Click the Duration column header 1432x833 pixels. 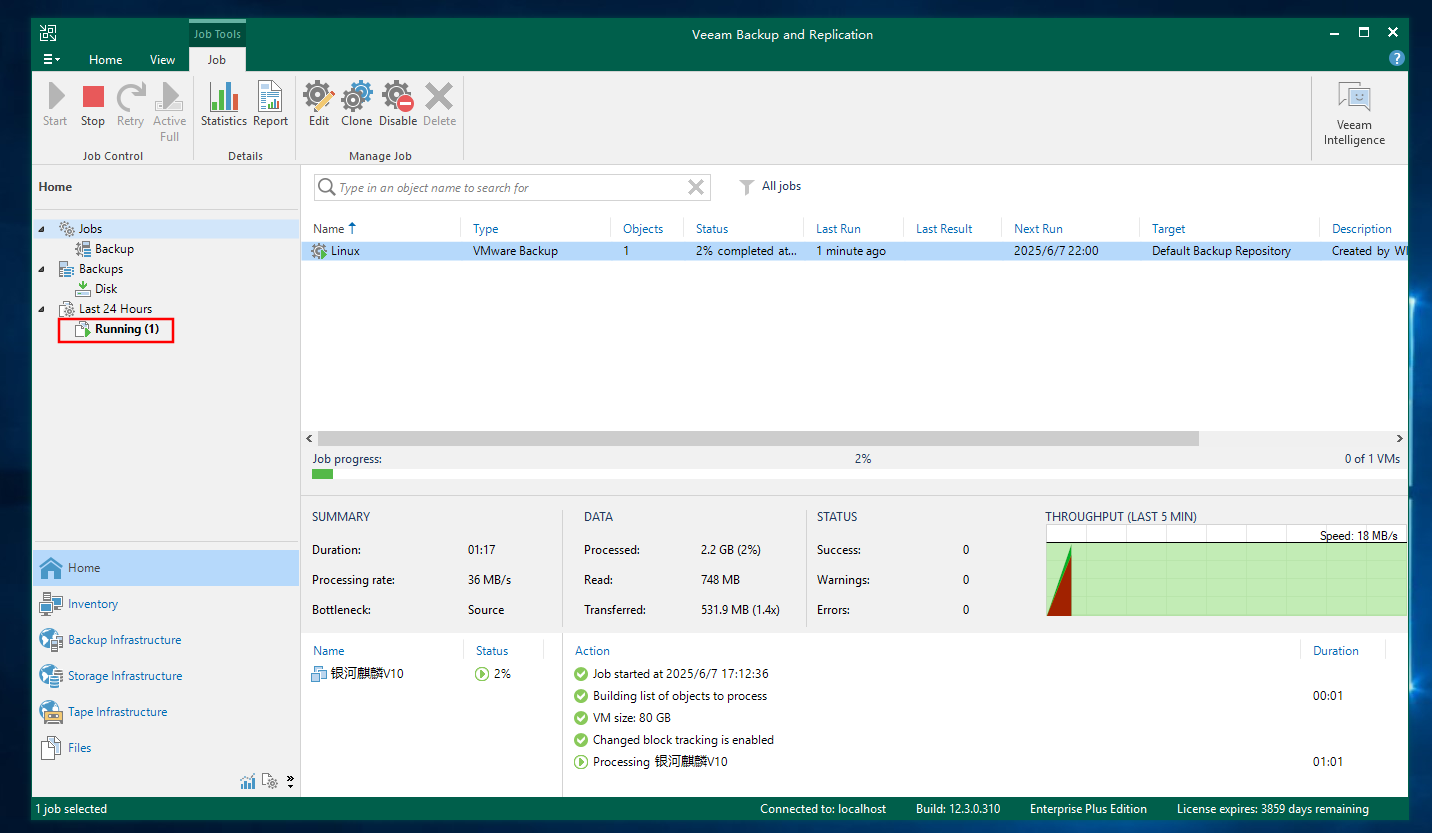tap(1335, 651)
